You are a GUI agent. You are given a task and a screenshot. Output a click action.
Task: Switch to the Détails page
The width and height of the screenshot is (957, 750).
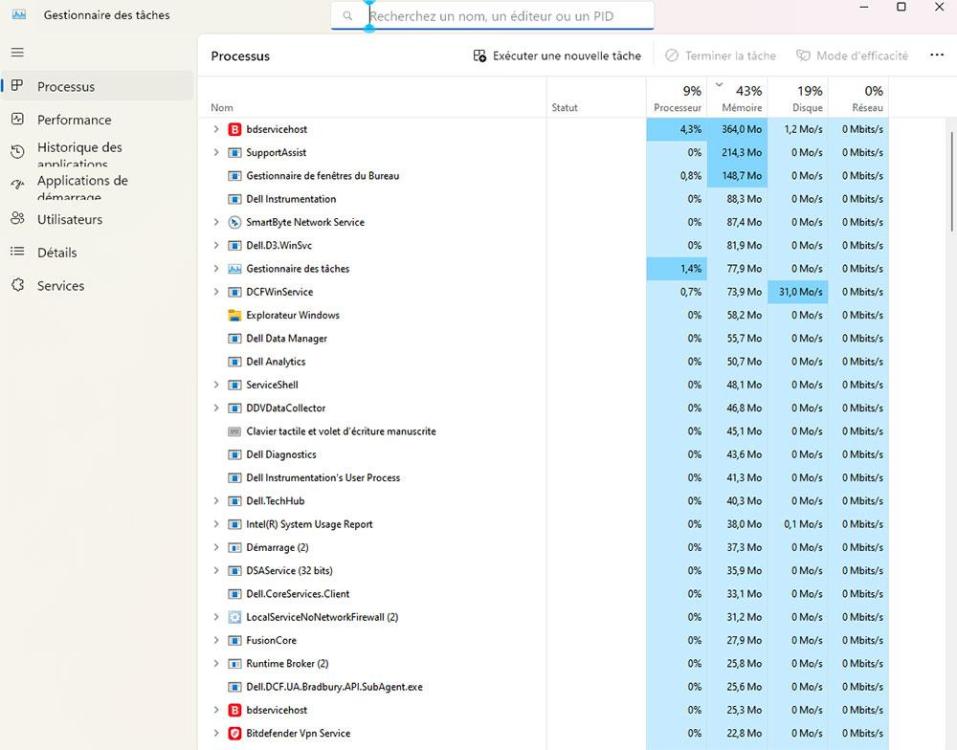pos(57,253)
